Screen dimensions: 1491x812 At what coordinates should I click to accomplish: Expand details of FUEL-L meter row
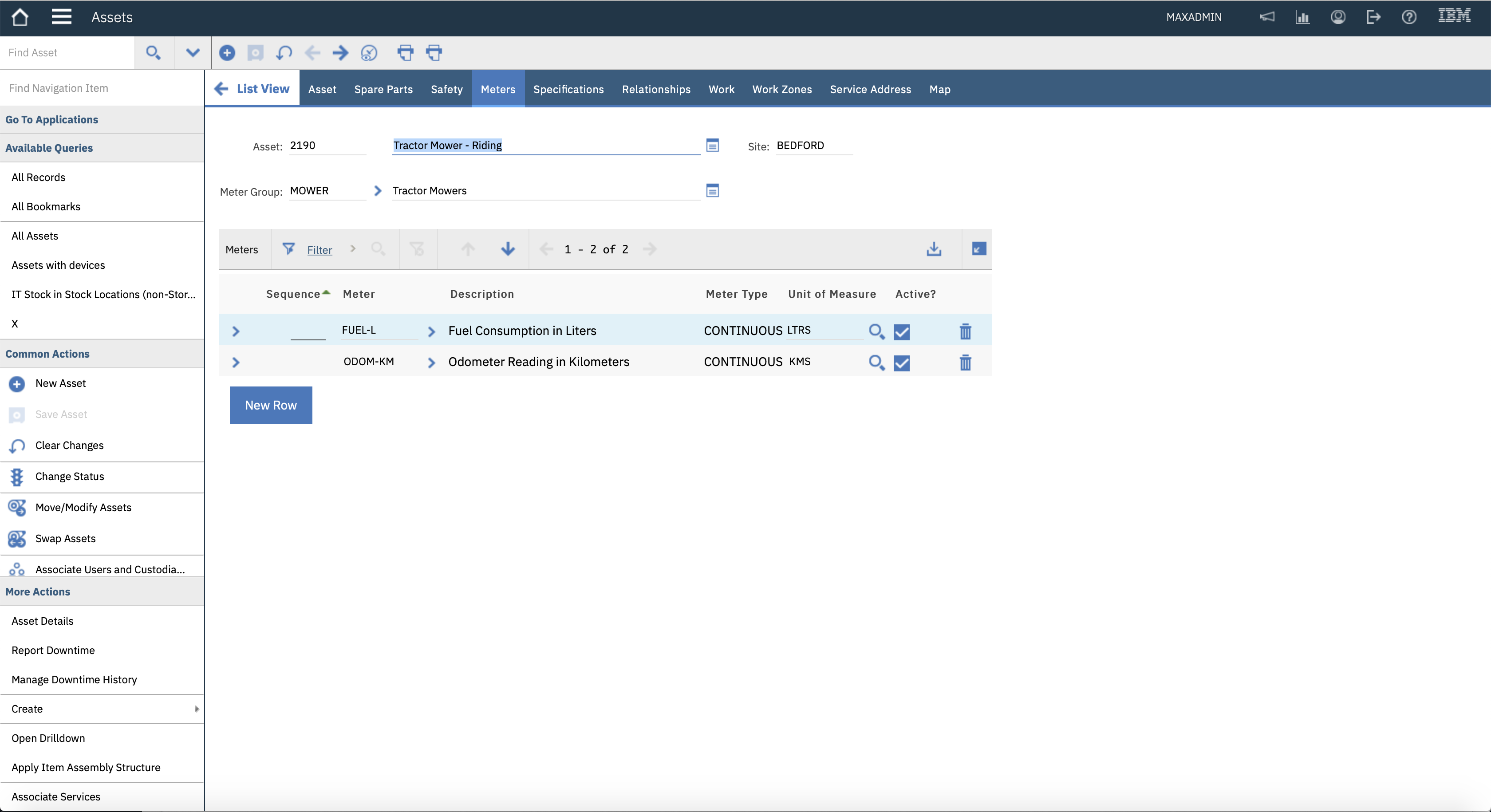pyautogui.click(x=236, y=331)
